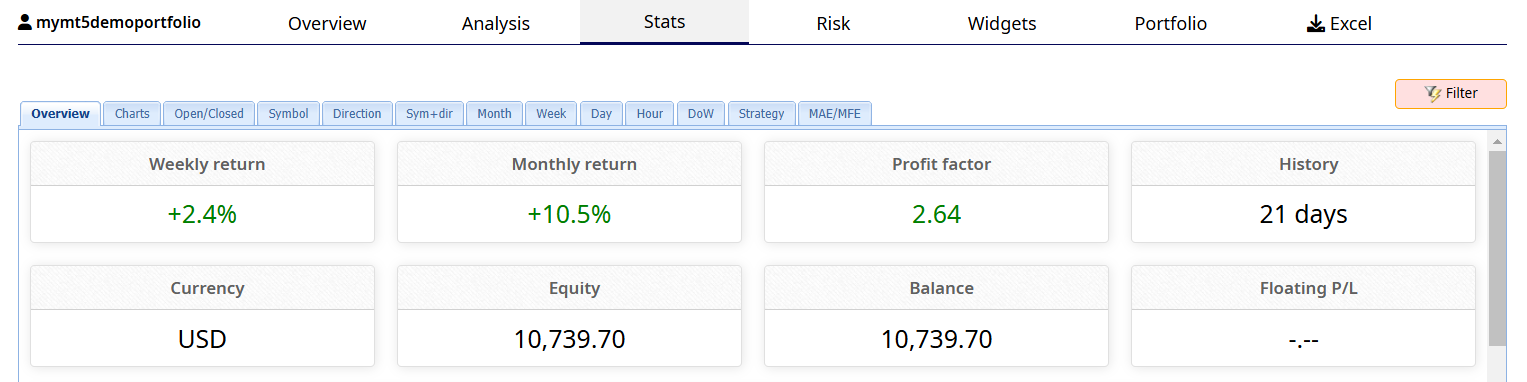Screen dimensions: 1527x382
Task: Click the user profile icon beside mymt5demoportfolio
Action: tap(25, 22)
